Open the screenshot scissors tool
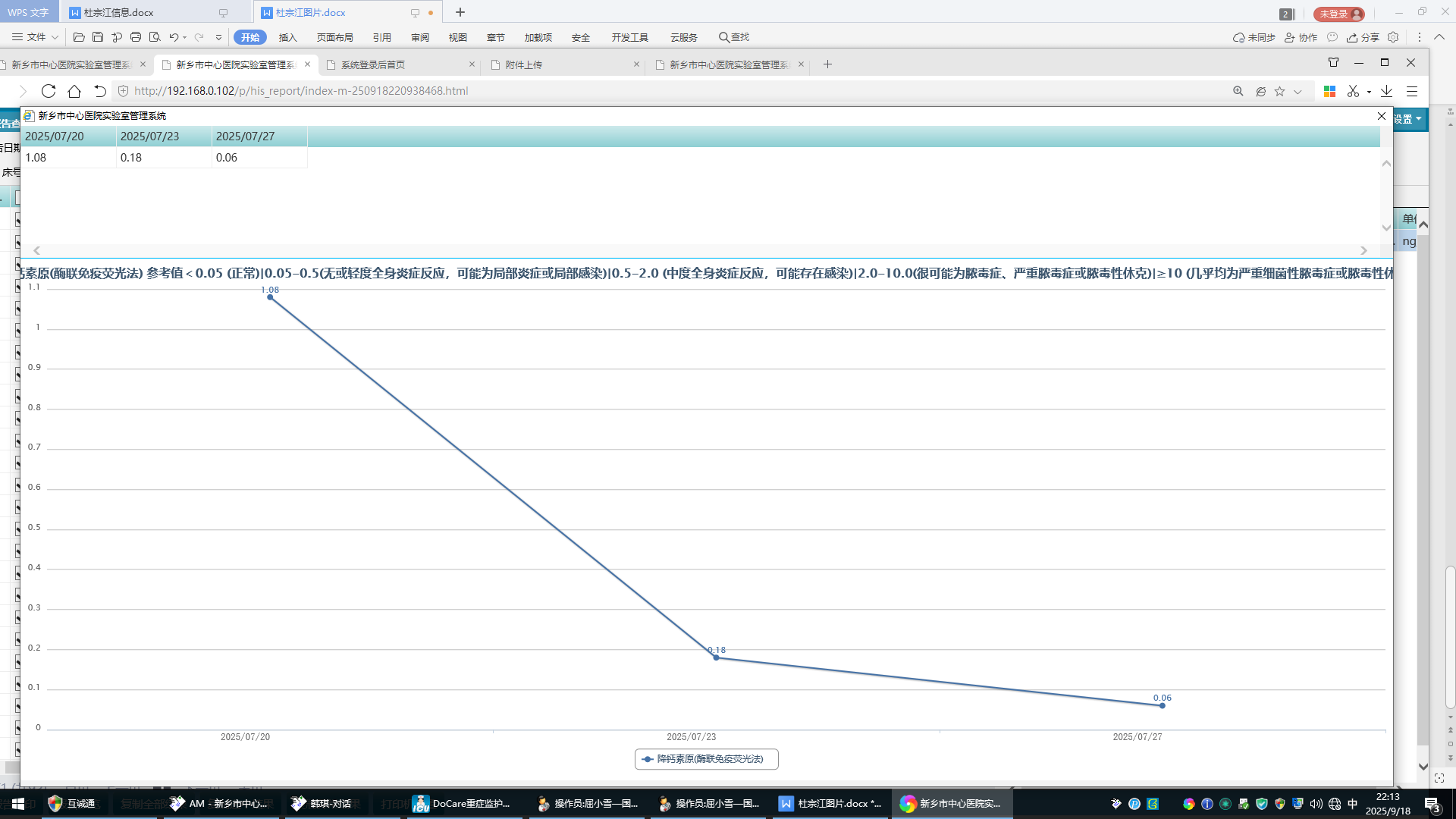Viewport: 1456px width, 819px height. (1353, 91)
